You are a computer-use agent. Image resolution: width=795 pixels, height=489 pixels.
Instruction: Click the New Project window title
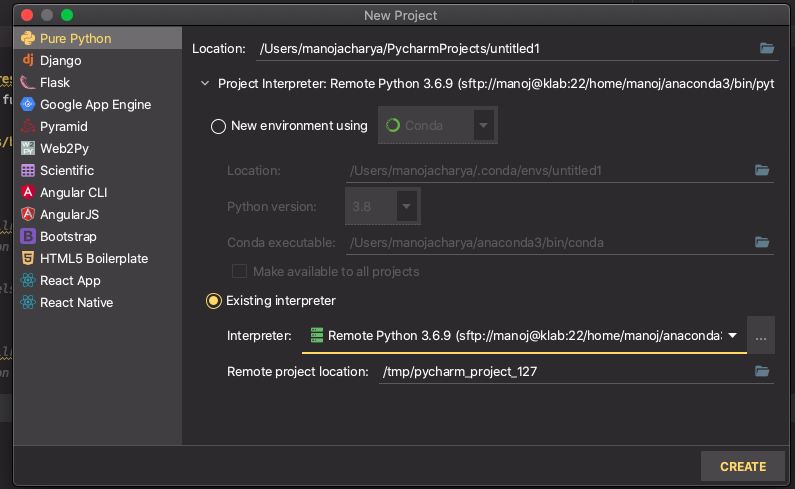(x=401, y=15)
